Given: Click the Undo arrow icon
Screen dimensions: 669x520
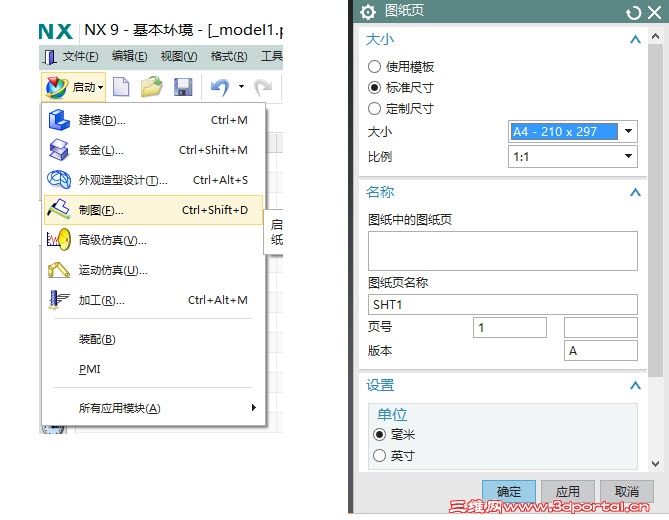Looking at the screenshot, I should pyautogui.click(x=220, y=87).
